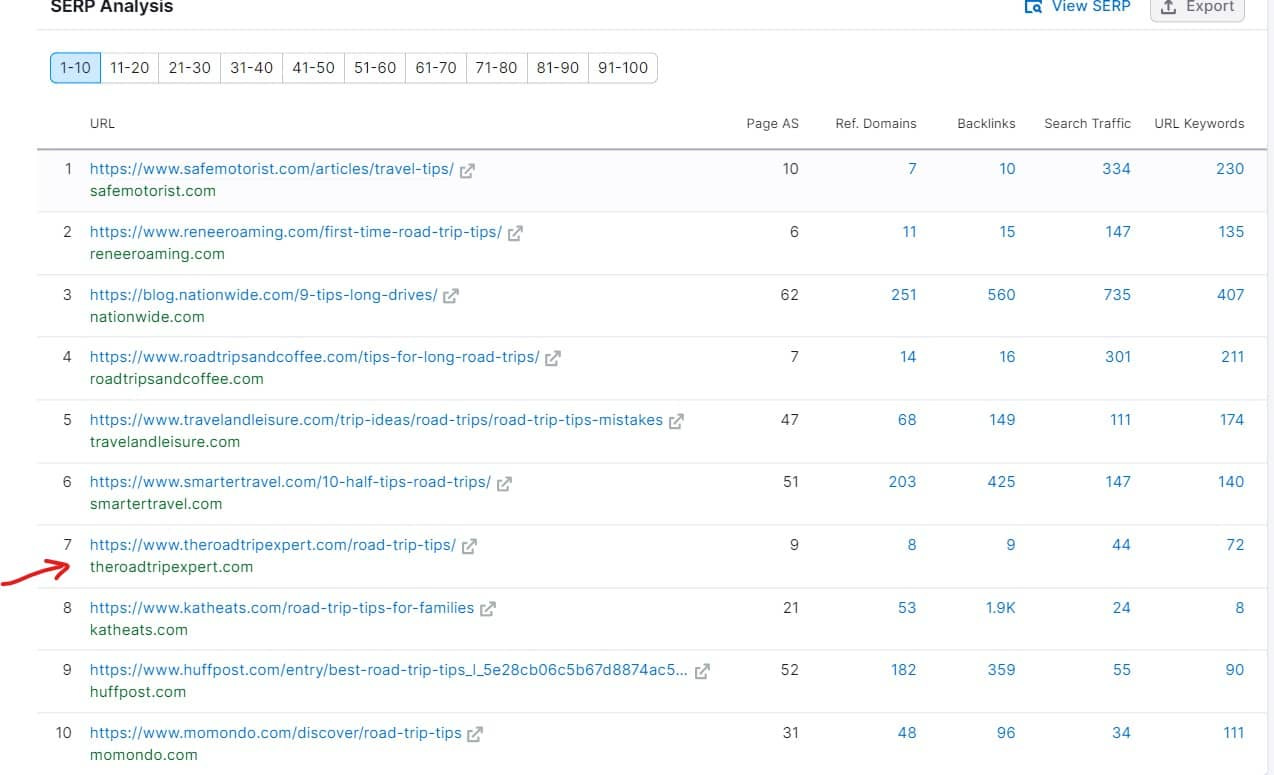Viewport: 1274px width, 775px height.
Task: Click Ref. Domains value 182 for huffpost
Action: tap(903, 670)
